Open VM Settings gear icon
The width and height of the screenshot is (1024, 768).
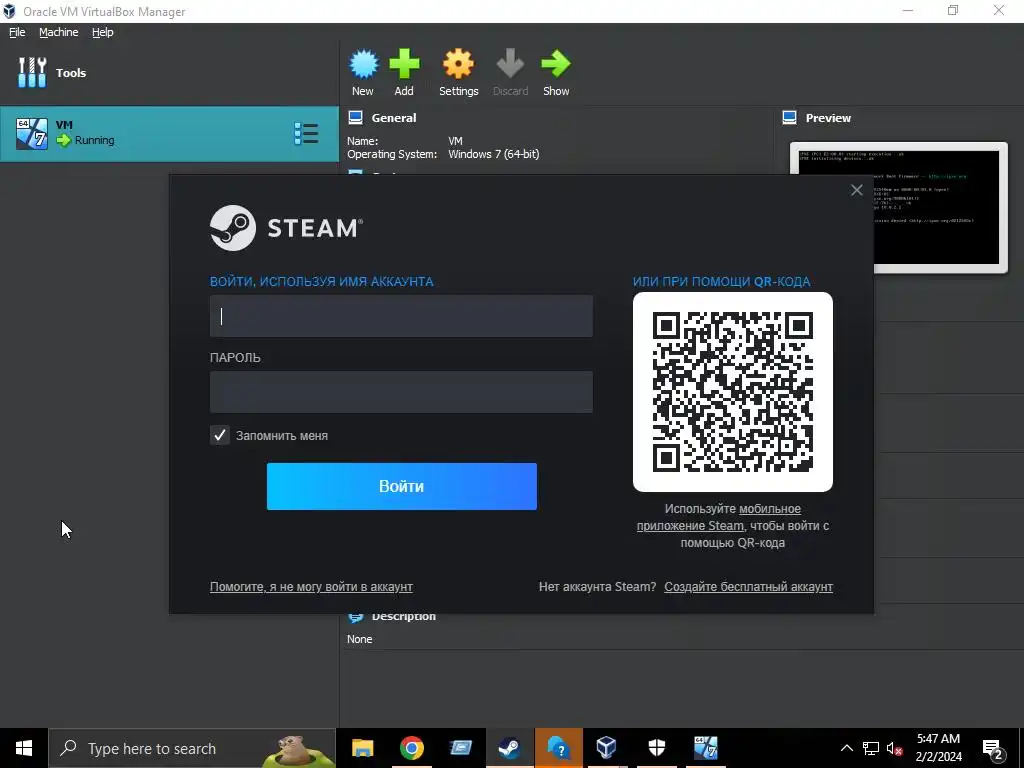(458, 64)
